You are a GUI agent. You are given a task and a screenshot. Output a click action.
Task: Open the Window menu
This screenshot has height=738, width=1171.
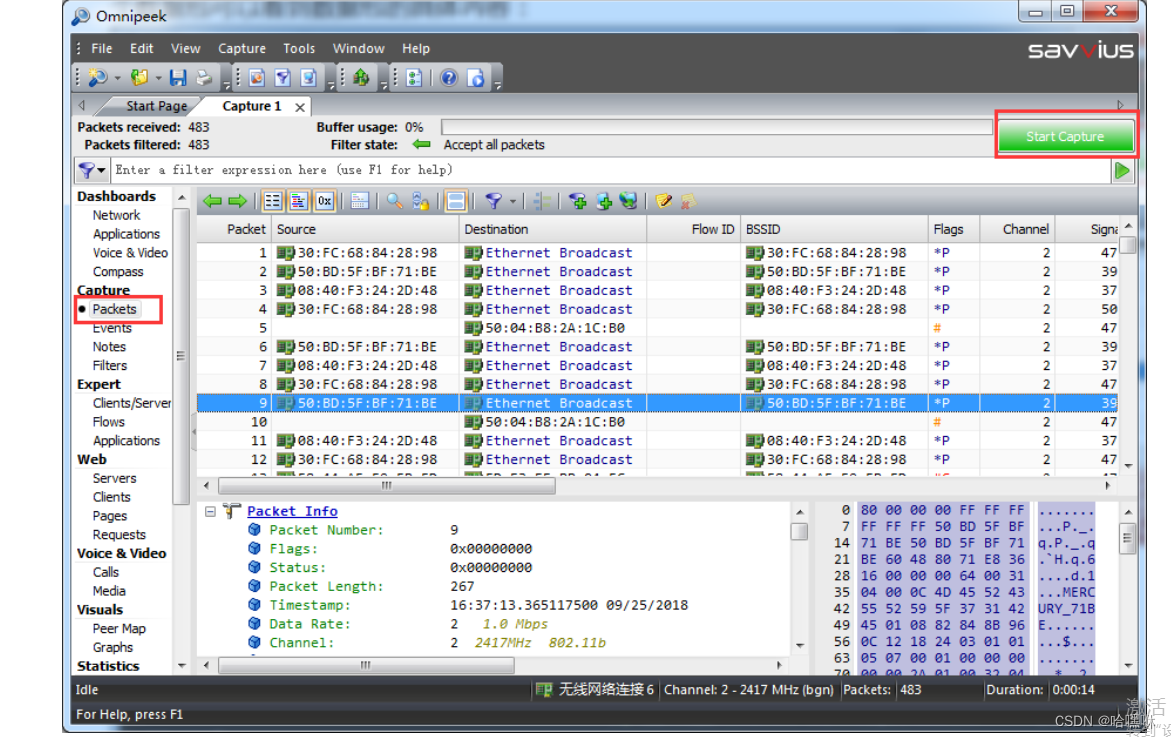(x=358, y=49)
